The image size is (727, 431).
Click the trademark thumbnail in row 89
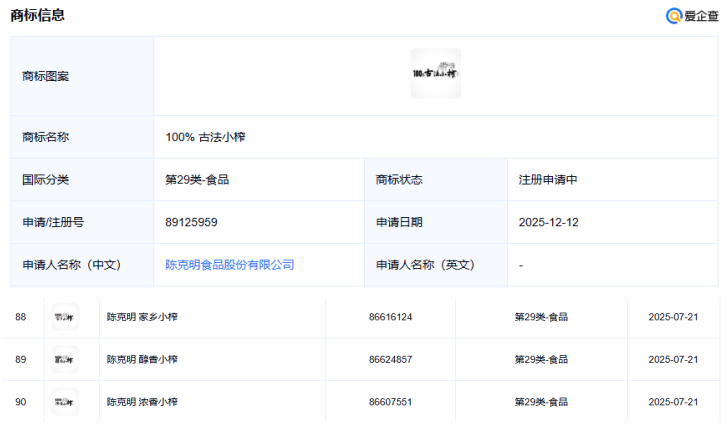tap(65, 359)
